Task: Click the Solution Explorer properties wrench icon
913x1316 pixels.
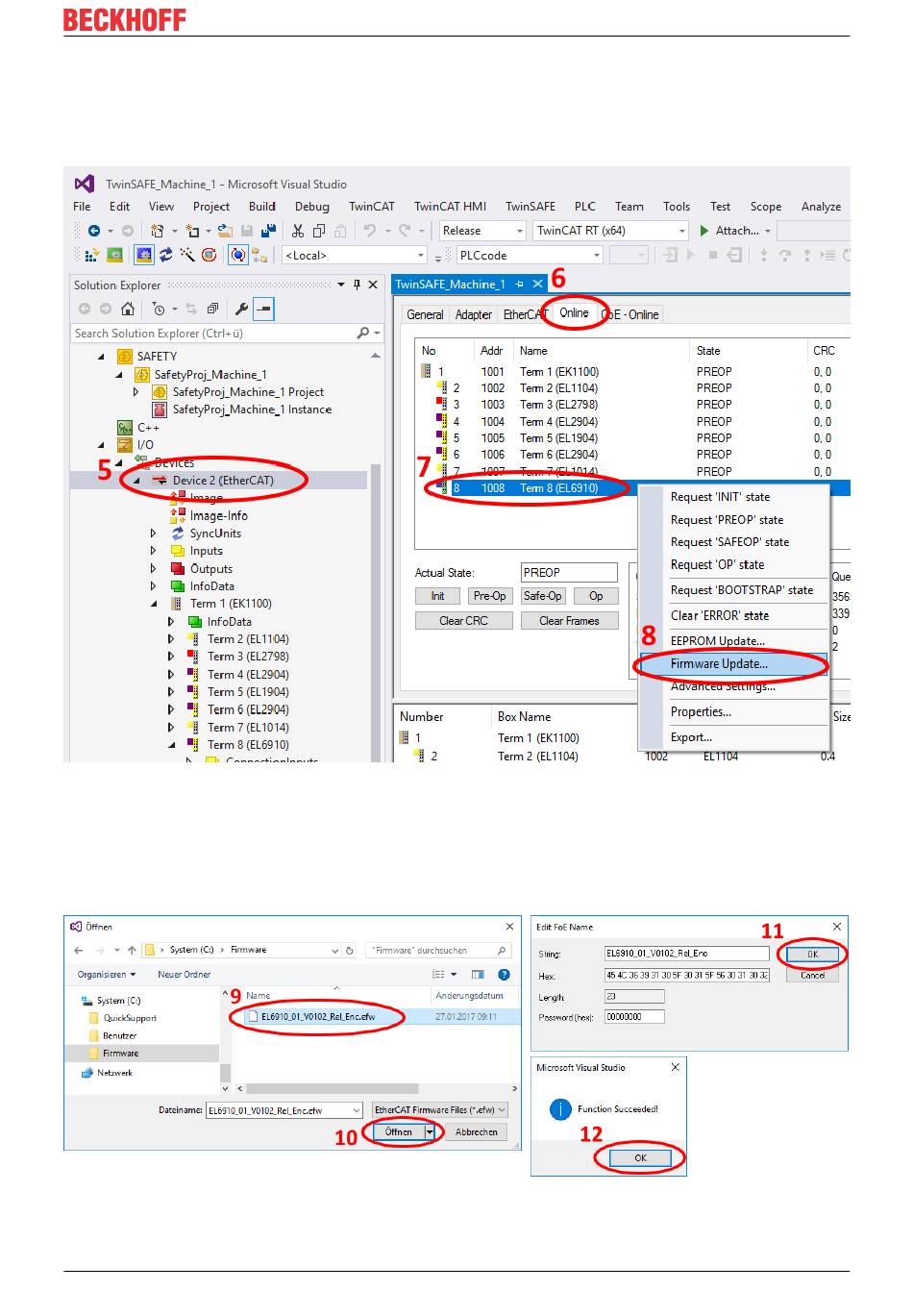Action: 241,309
